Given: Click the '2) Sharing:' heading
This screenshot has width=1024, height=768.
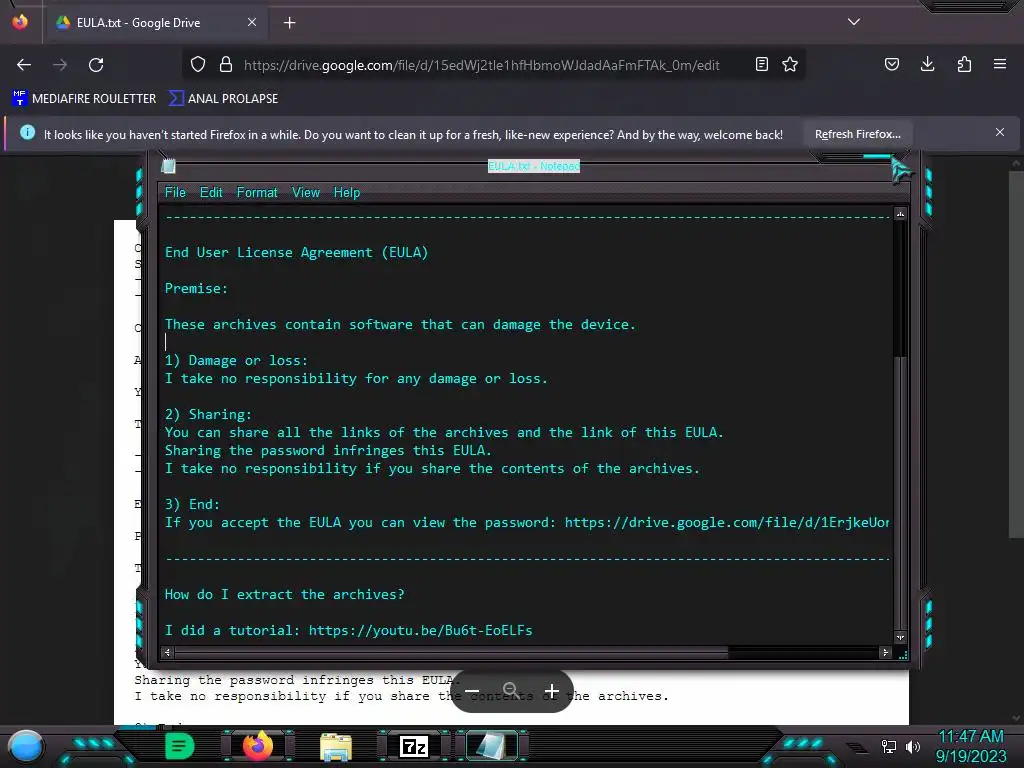Looking at the screenshot, I should (x=208, y=415).
